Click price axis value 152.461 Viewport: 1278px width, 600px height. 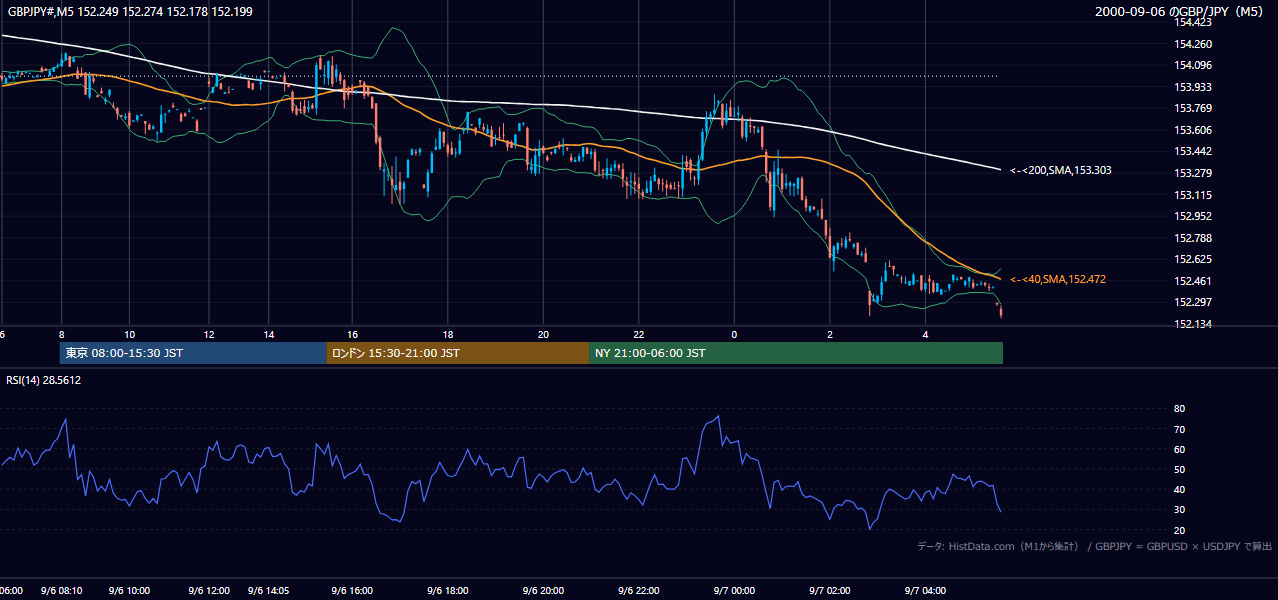[x=1193, y=281]
